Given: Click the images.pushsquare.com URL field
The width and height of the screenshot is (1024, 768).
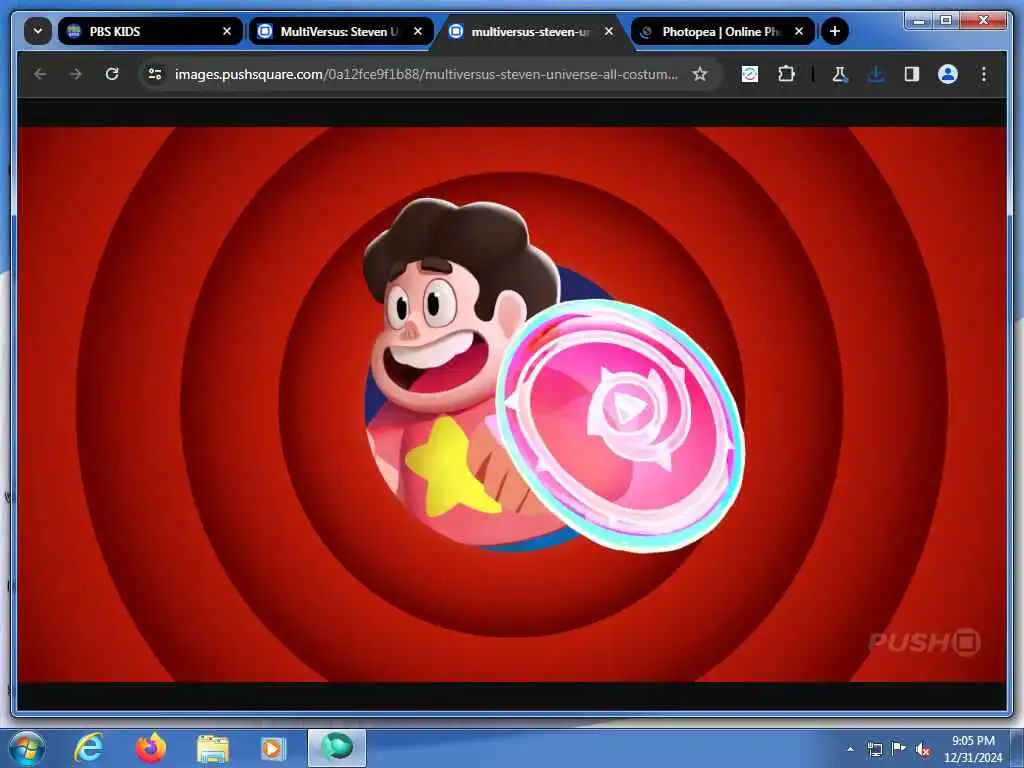Looking at the screenshot, I should click(426, 74).
